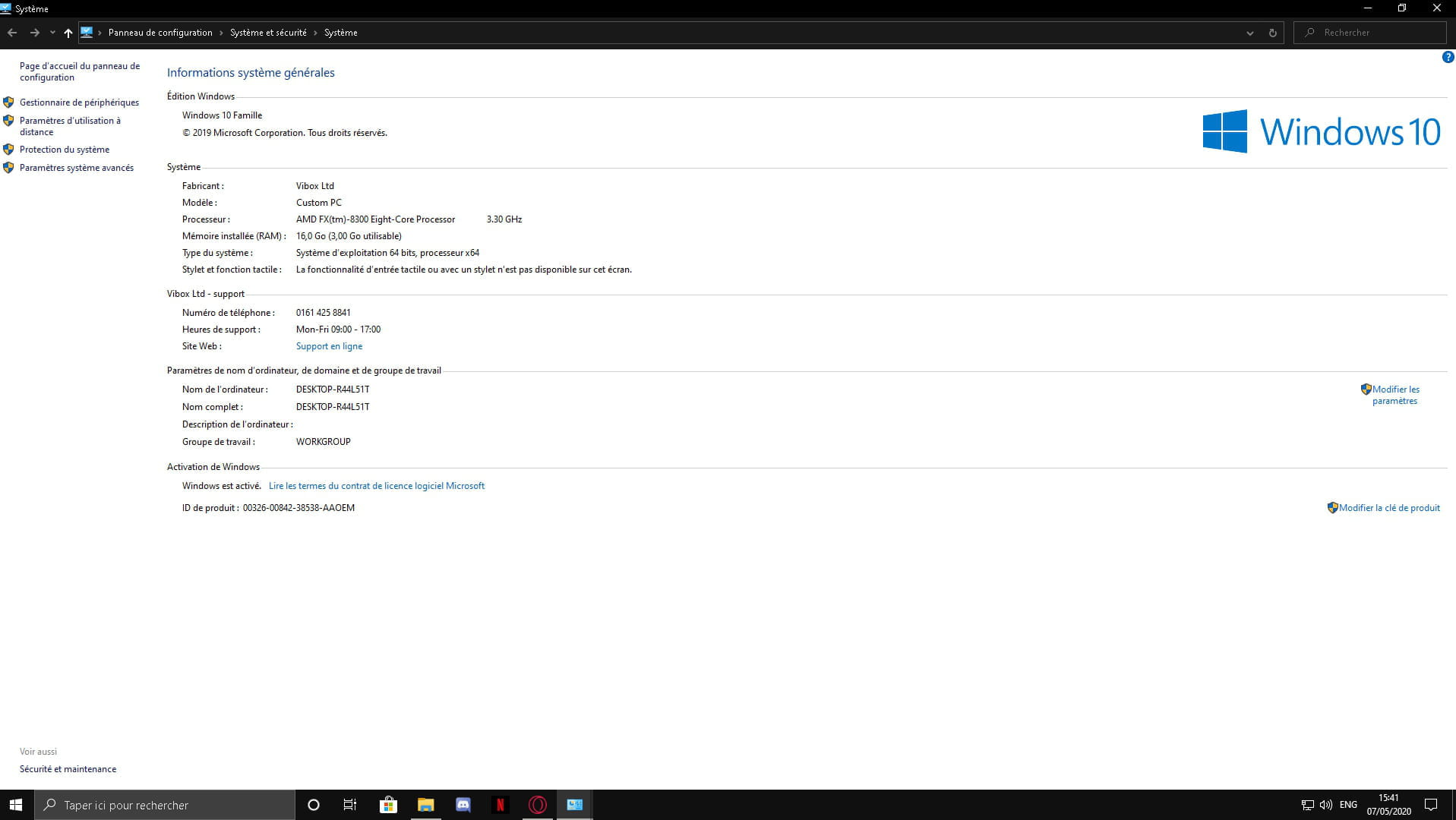The height and width of the screenshot is (820, 1456).
Task: Click Modifier les paramètres
Action: coord(1395,395)
